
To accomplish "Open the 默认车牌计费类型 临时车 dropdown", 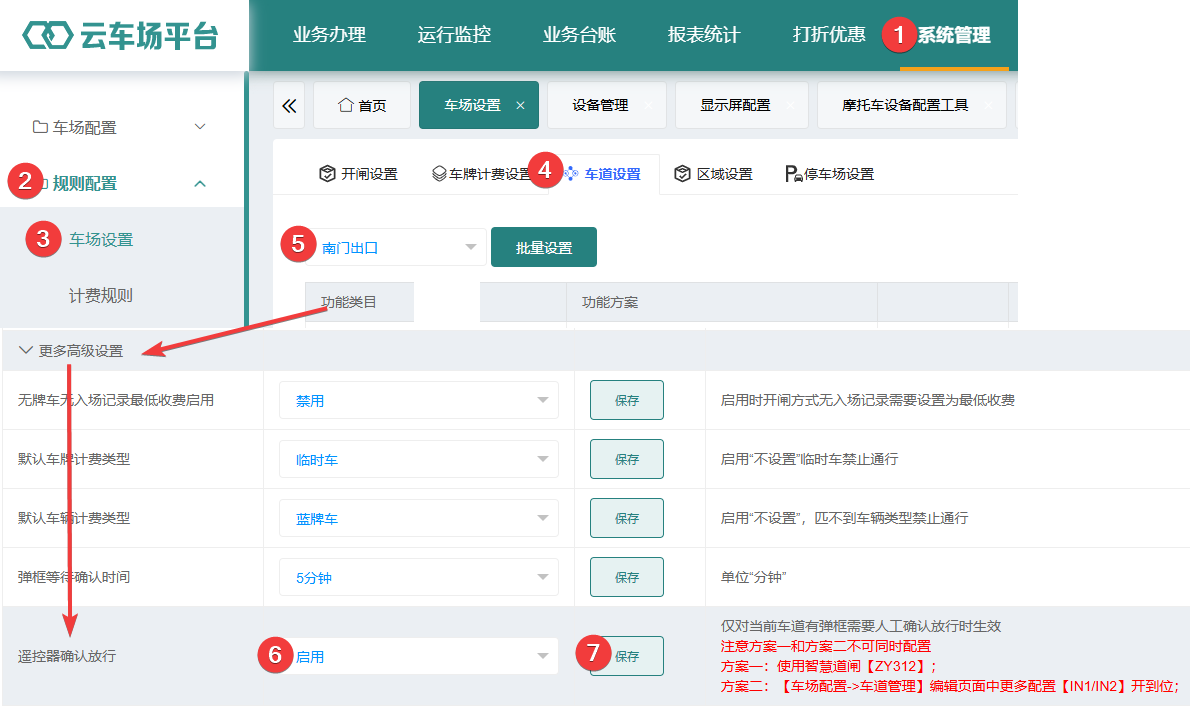I will coord(419,459).
